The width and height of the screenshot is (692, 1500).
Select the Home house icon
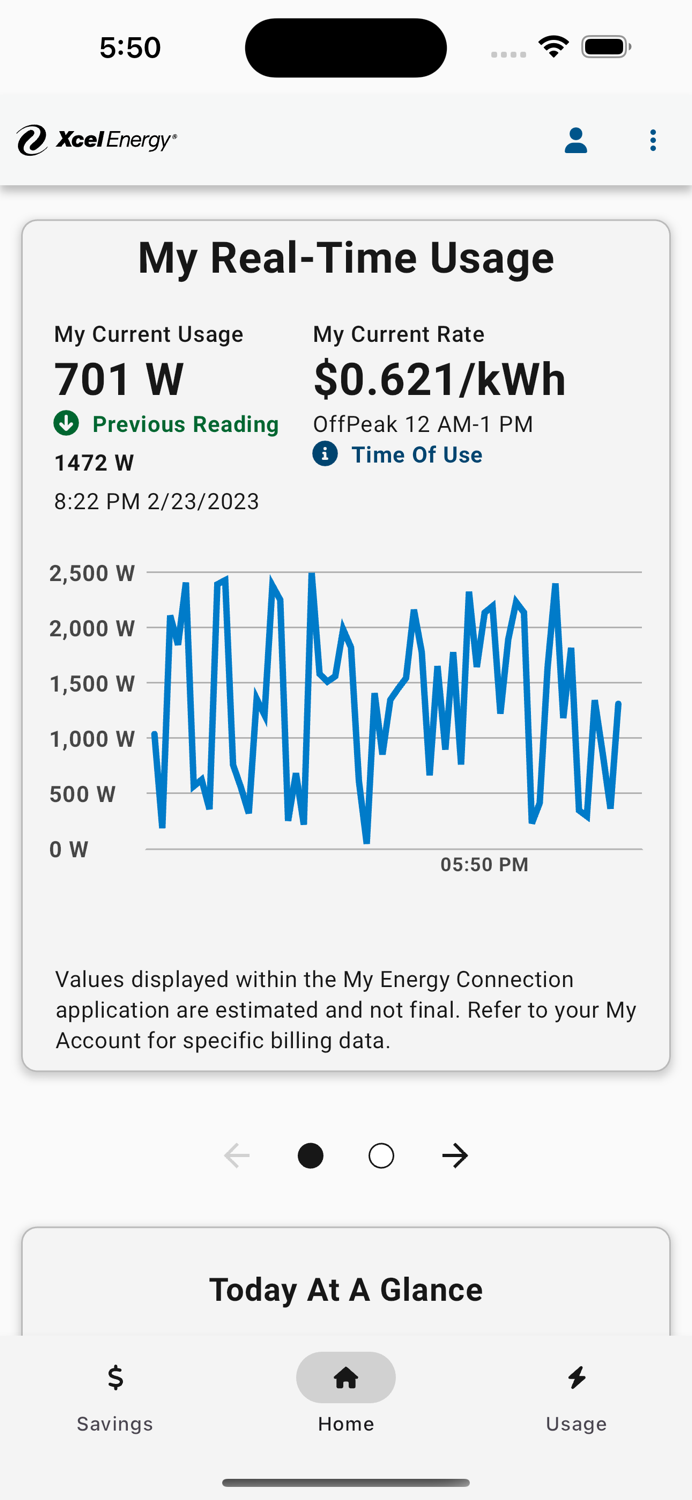pos(346,1377)
